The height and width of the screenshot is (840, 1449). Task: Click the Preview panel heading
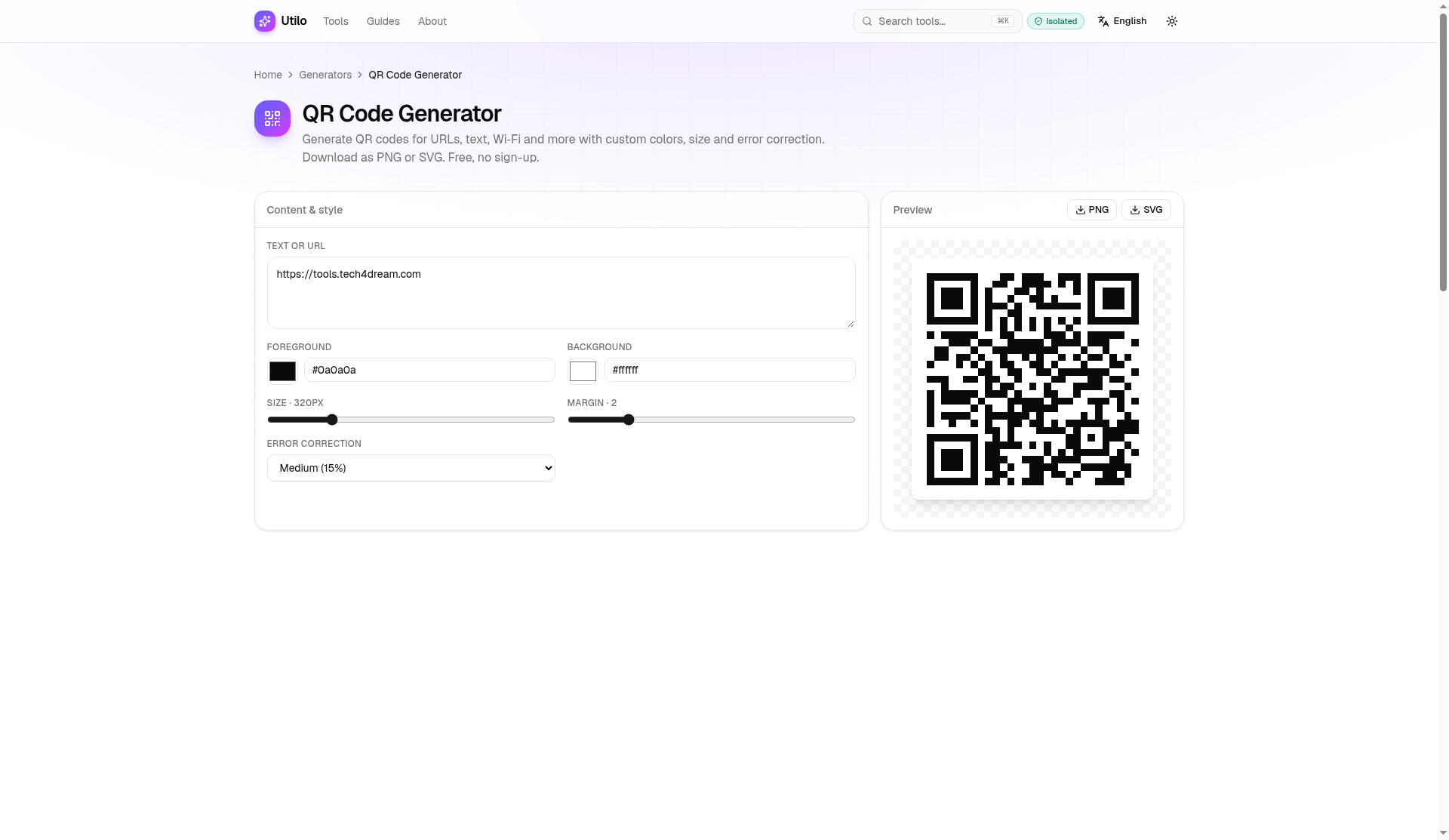912,210
